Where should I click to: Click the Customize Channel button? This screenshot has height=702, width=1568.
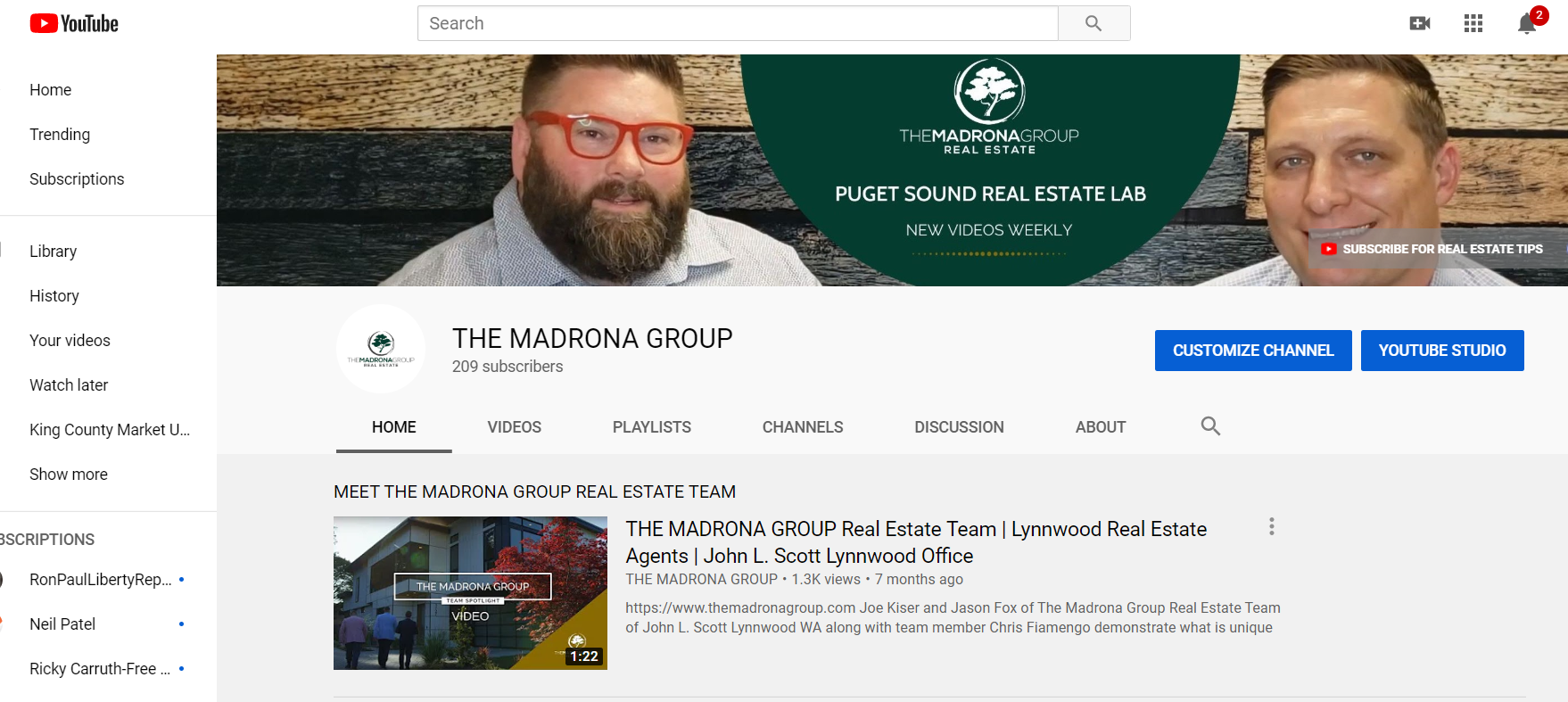click(1253, 351)
